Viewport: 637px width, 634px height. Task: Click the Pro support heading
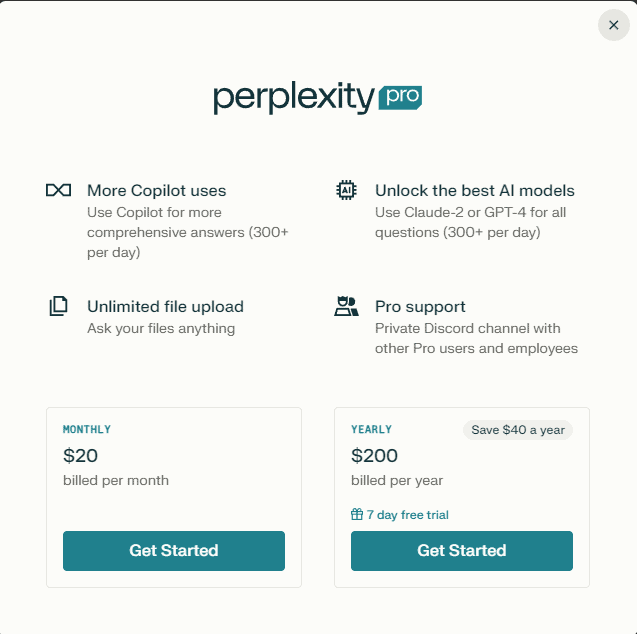pos(420,307)
